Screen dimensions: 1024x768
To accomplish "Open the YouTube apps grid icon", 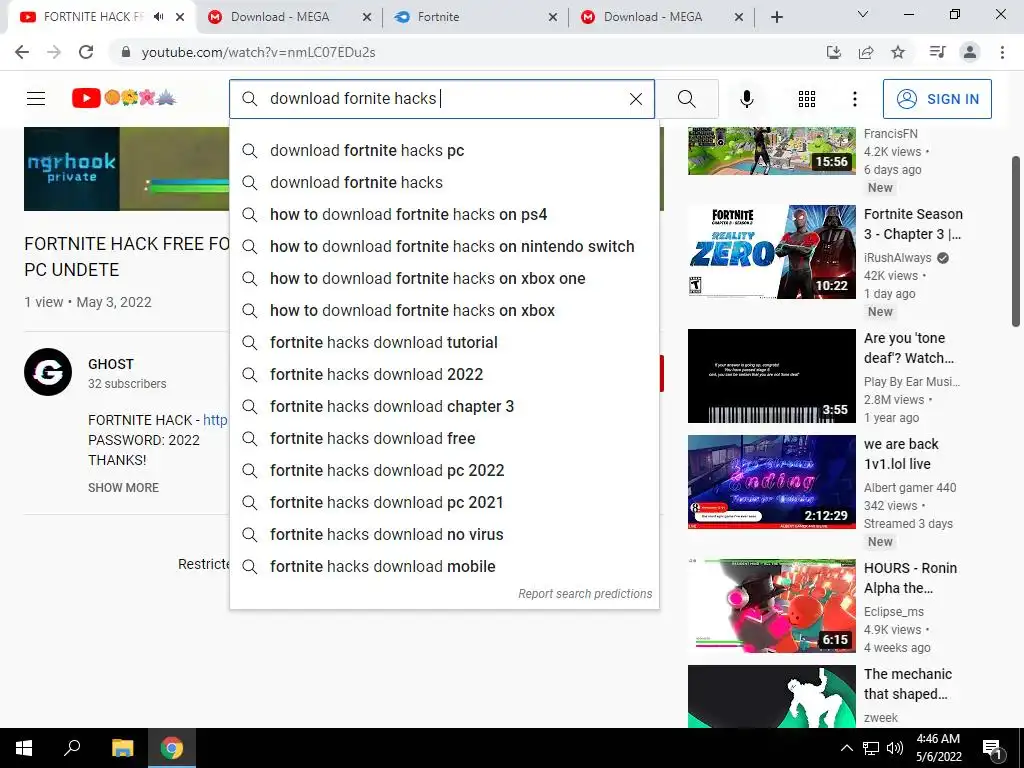I will pos(807,99).
